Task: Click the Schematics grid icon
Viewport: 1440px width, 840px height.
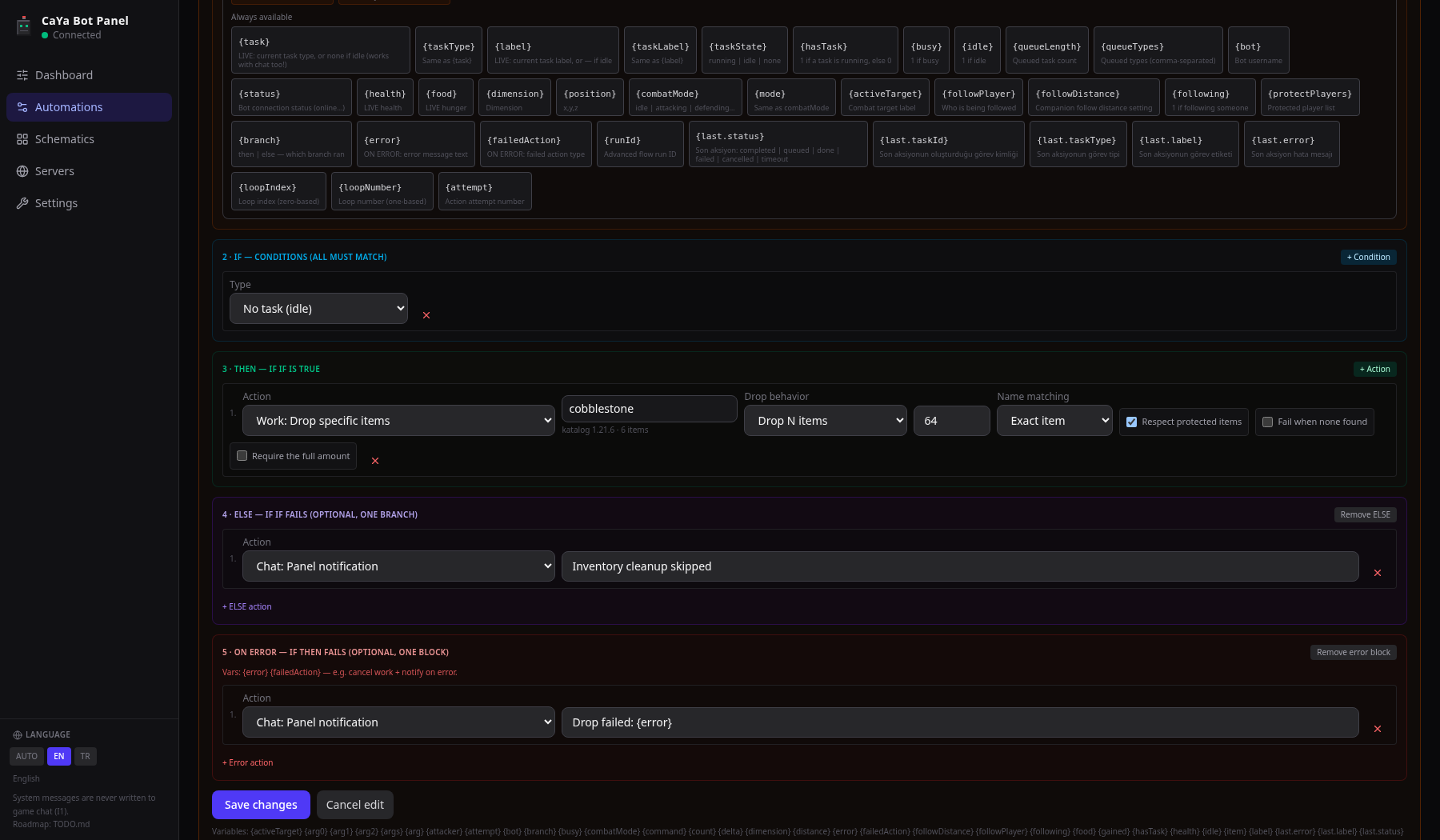Action: [22, 139]
